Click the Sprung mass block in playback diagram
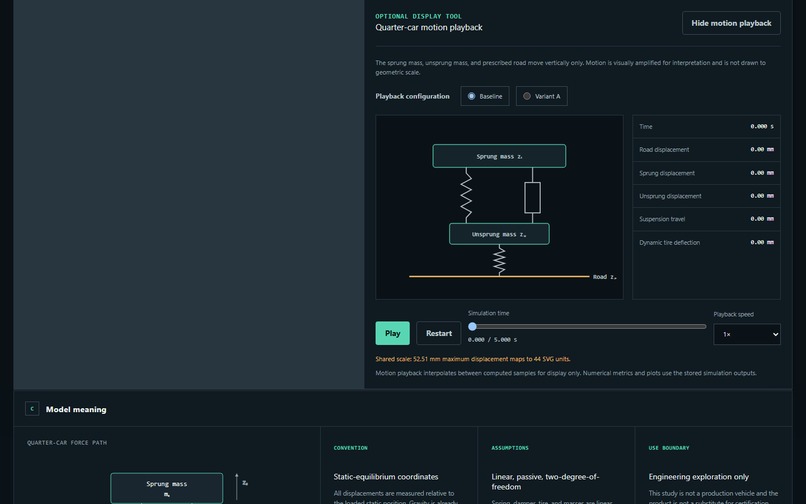Viewport: 806px width, 504px height. (499, 156)
